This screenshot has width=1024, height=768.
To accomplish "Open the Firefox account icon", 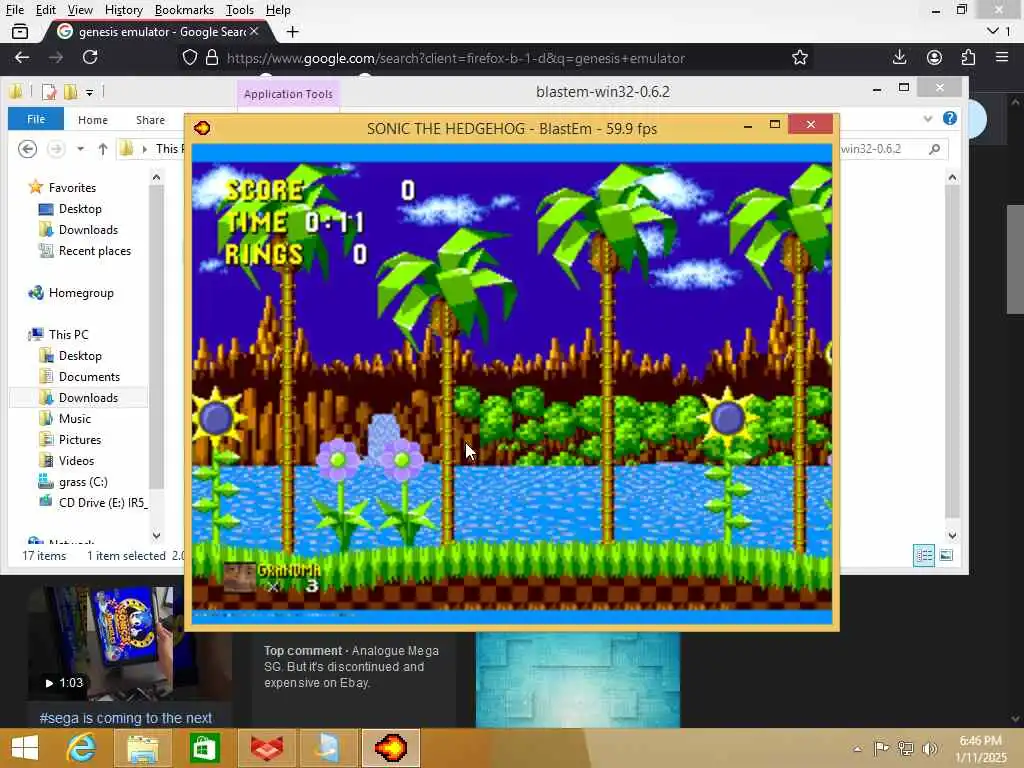I will tap(935, 57).
